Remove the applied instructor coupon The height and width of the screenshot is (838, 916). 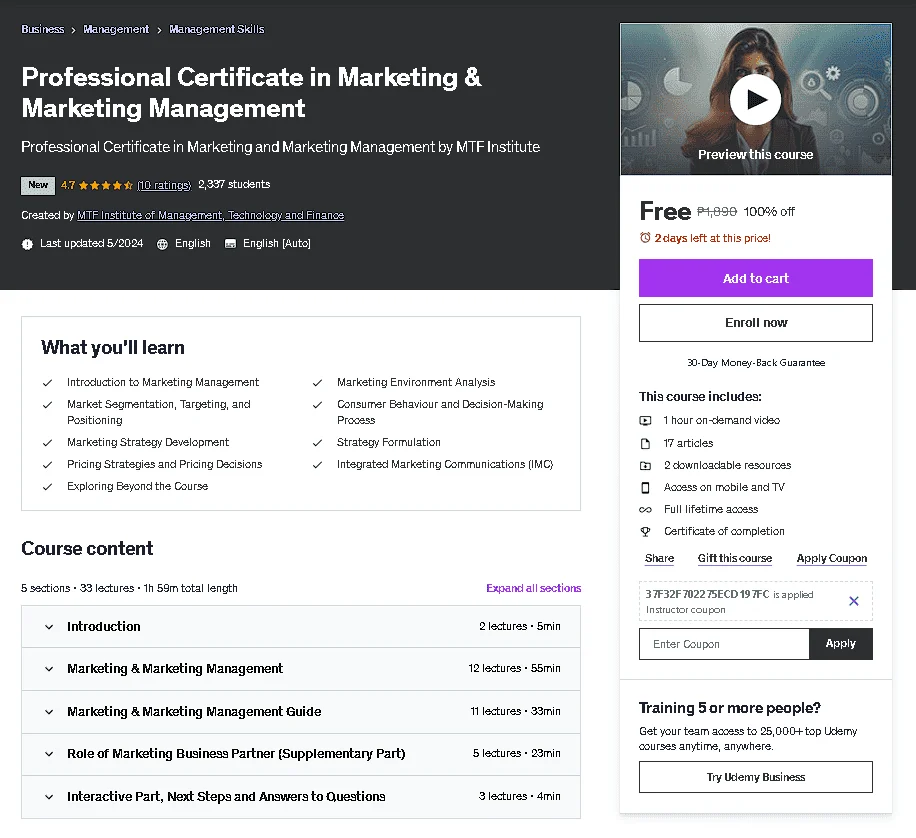(853, 601)
